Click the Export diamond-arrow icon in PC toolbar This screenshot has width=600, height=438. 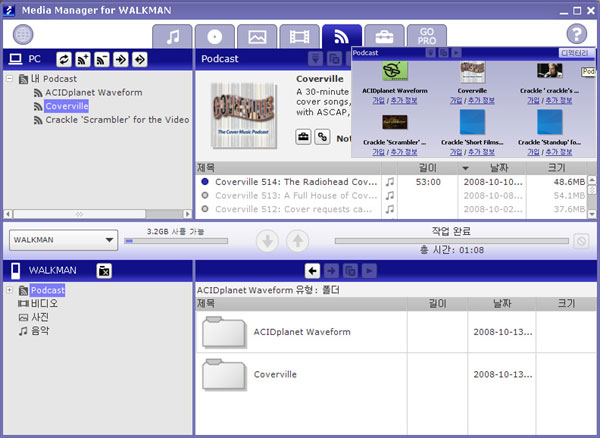point(140,59)
